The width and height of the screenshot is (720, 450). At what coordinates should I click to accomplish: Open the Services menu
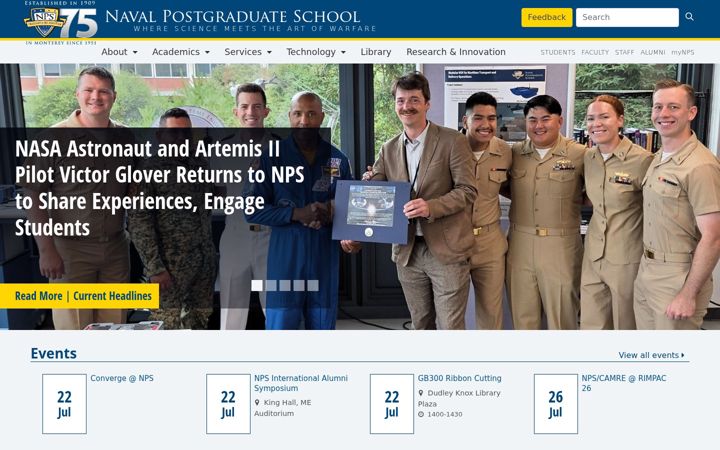coord(248,52)
